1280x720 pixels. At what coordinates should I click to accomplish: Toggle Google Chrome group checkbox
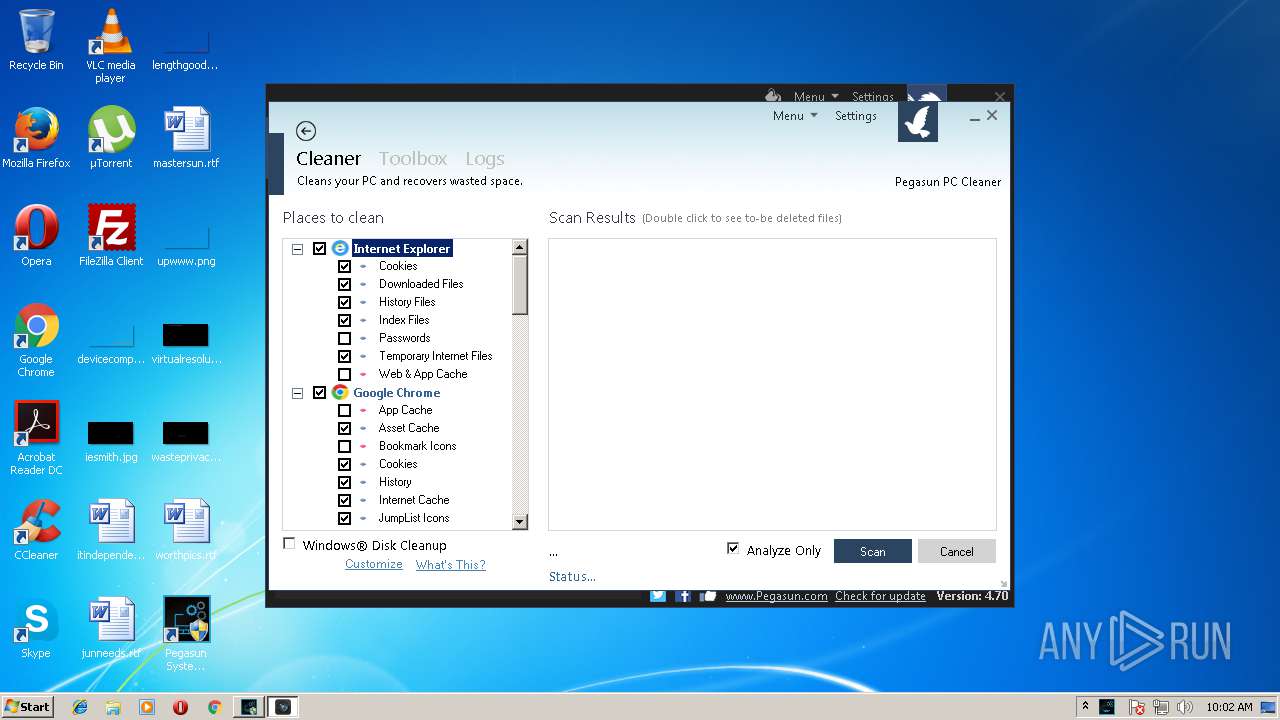point(320,393)
